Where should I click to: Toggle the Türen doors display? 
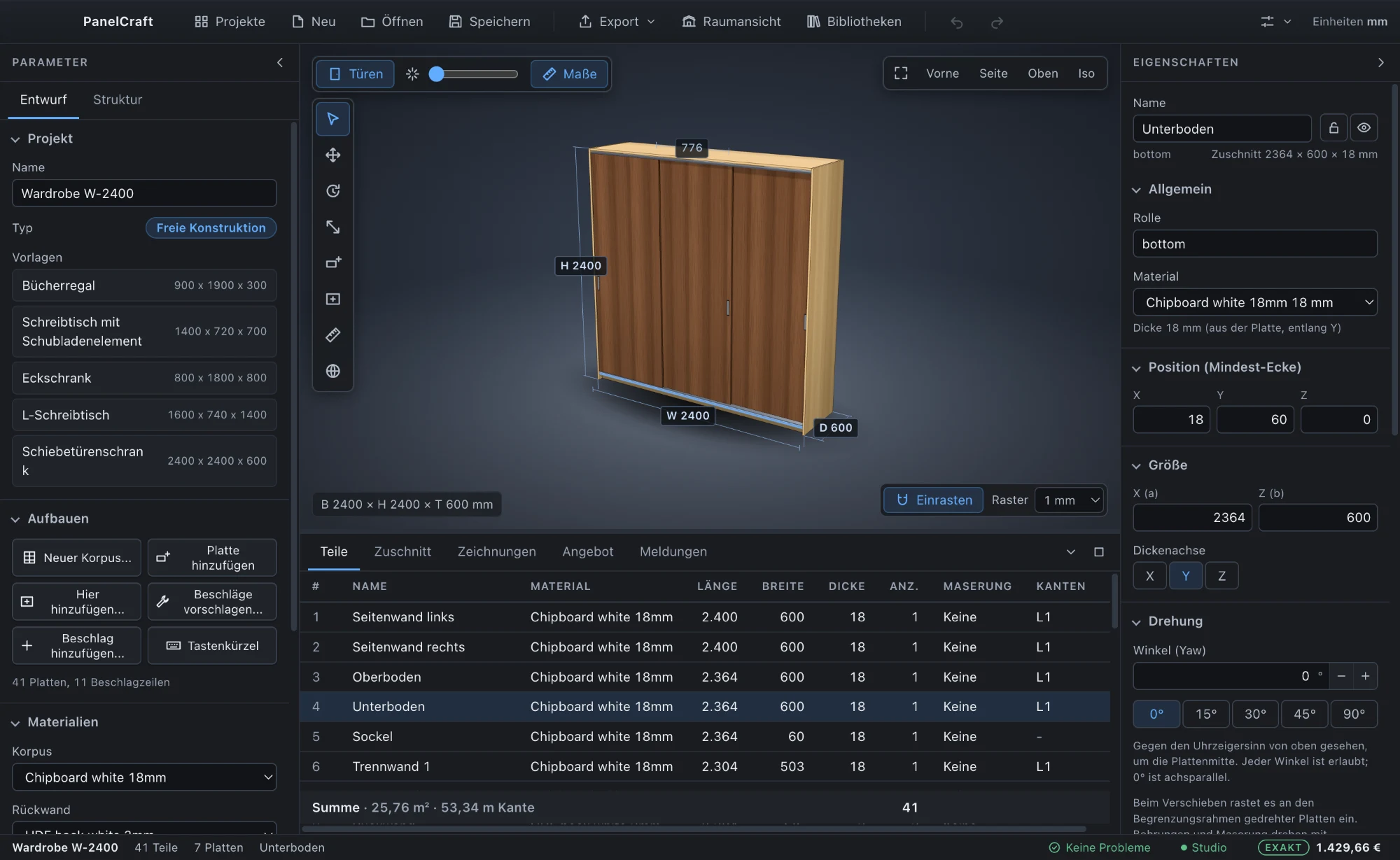tap(356, 74)
